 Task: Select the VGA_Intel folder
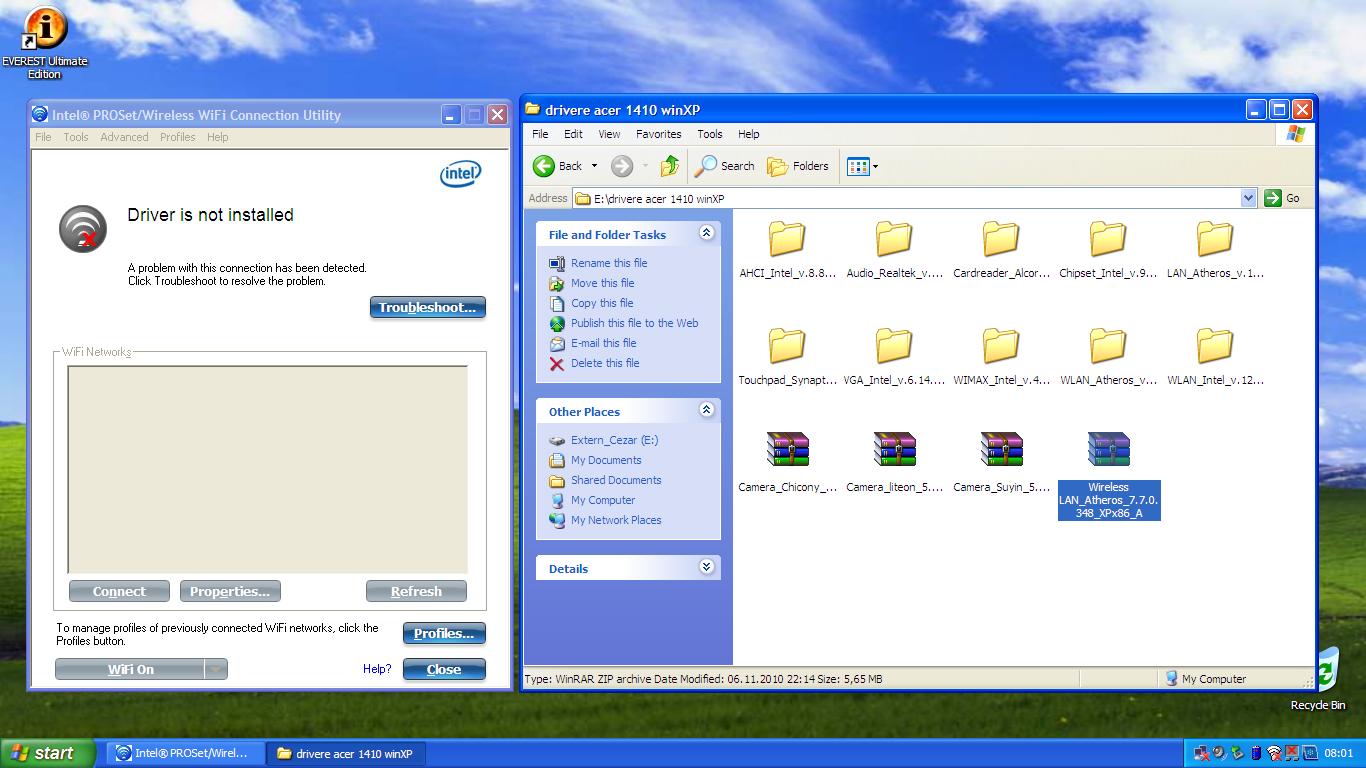click(895, 356)
